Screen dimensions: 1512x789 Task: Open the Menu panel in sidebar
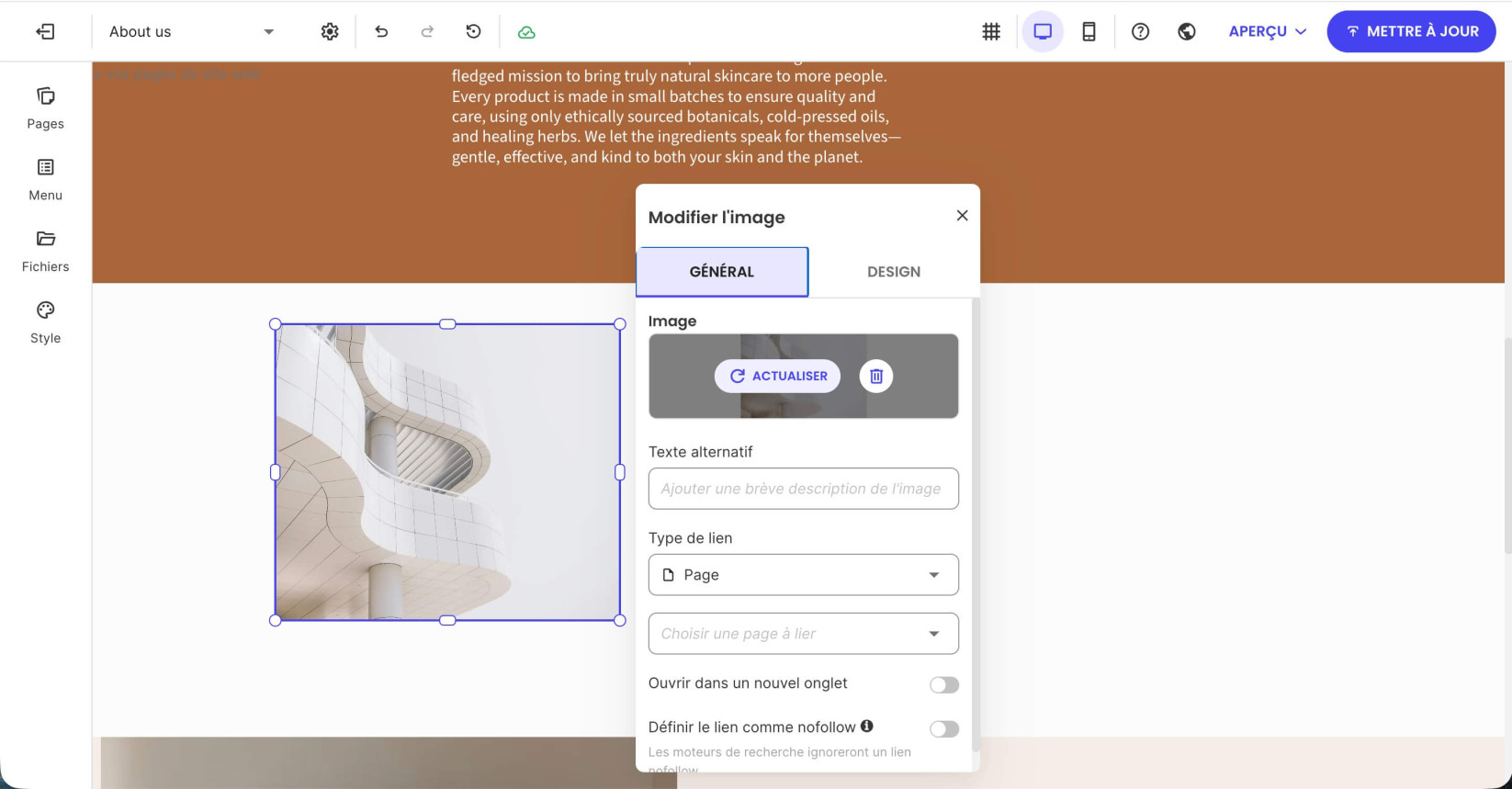pos(45,180)
